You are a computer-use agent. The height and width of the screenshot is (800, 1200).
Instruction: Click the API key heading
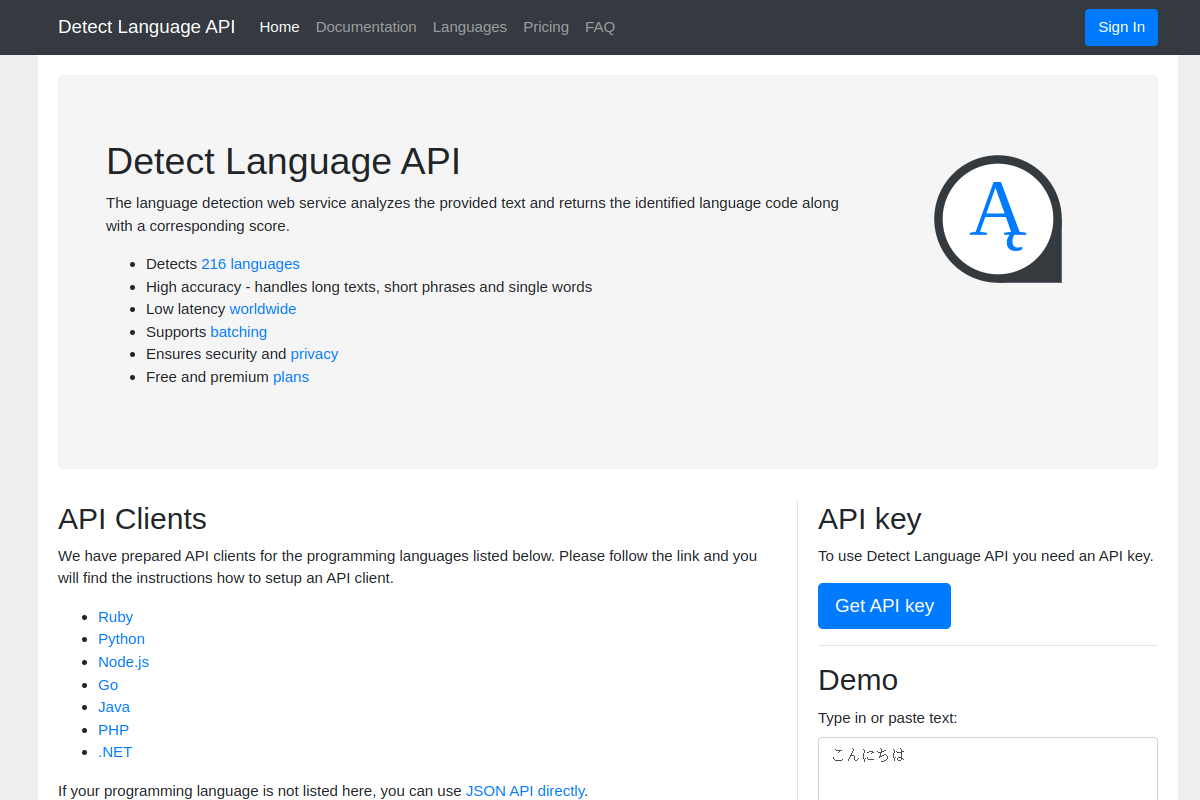(x=869, y=519)
